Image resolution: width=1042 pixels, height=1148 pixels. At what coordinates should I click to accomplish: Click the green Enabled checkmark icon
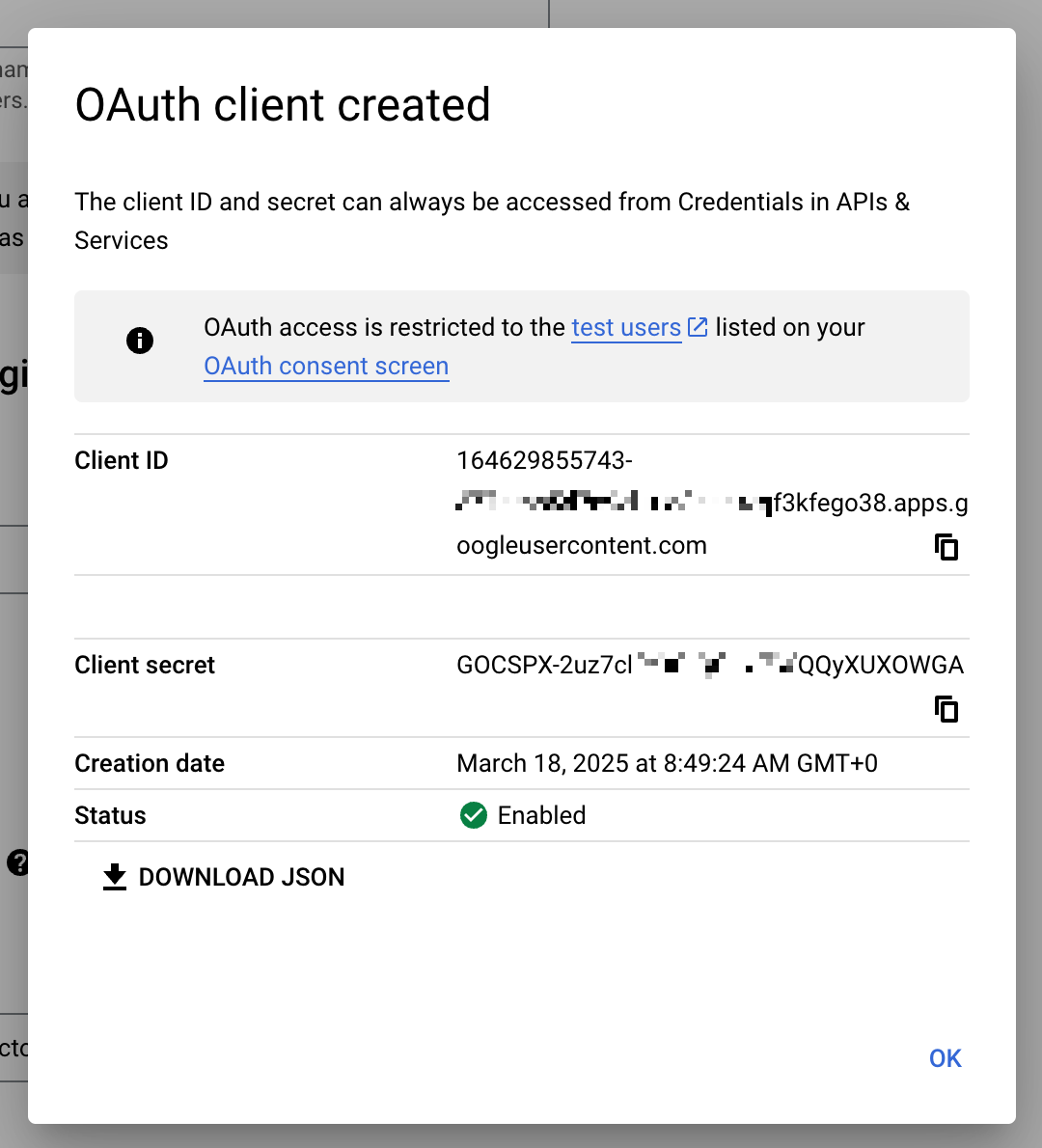[x=474, y=815]
